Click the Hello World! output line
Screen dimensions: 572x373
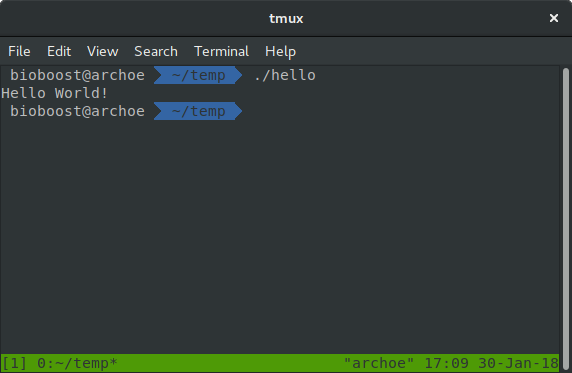(54, 93)
